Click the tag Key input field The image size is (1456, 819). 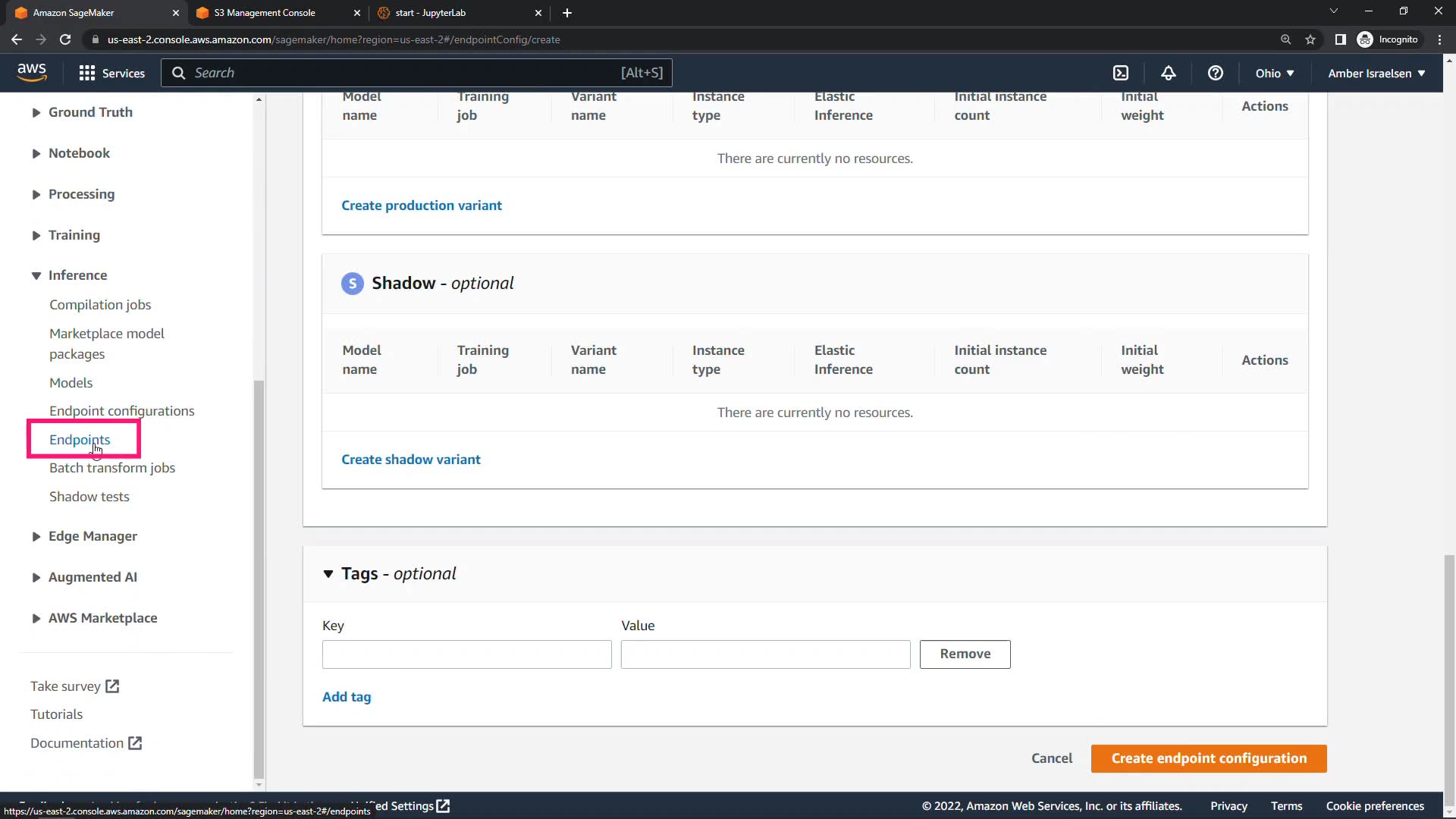466,654
